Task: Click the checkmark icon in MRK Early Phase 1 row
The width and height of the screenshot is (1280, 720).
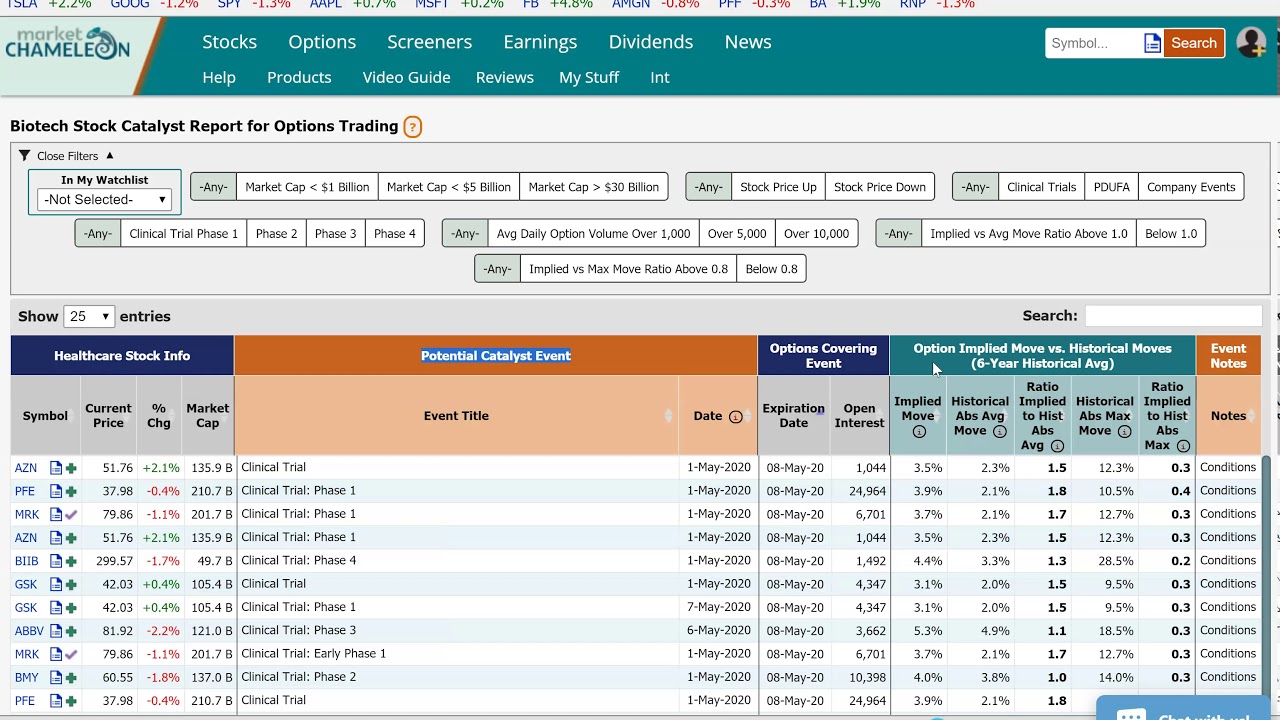Action: coord(71,655)
